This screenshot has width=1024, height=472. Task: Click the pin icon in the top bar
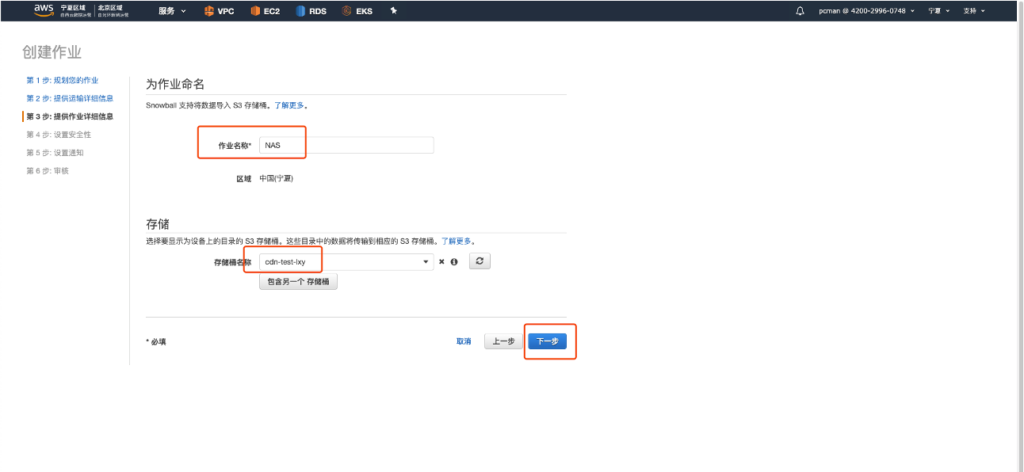394,11
